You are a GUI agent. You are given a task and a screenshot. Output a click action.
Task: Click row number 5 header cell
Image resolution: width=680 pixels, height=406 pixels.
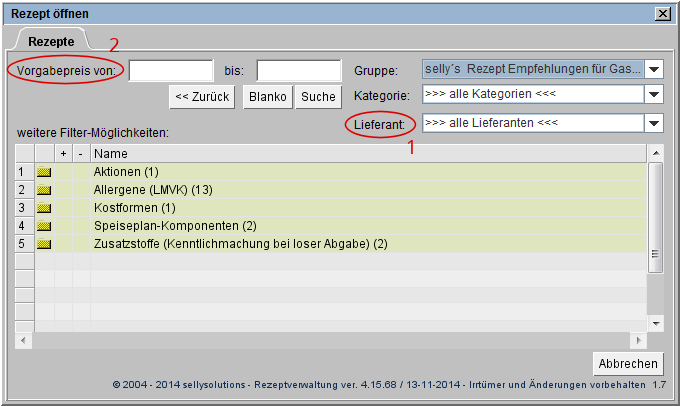point(25,244)
